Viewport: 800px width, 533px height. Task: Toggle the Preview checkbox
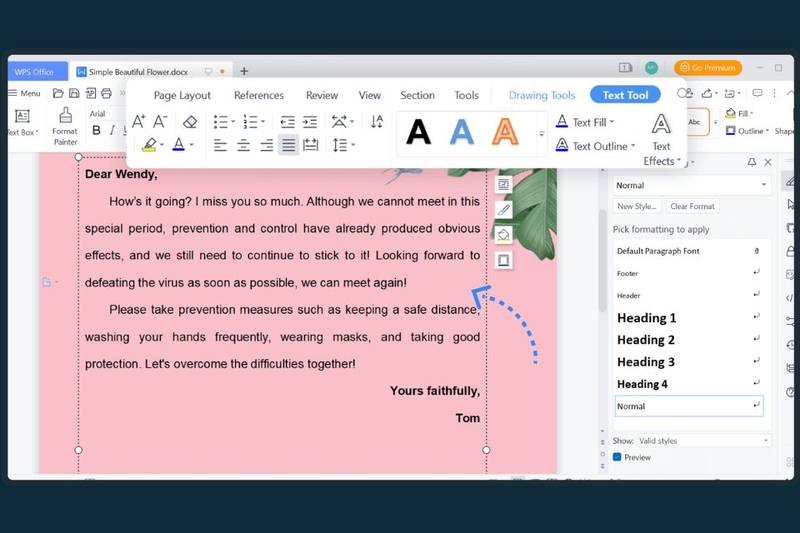(x=617, y=457)
